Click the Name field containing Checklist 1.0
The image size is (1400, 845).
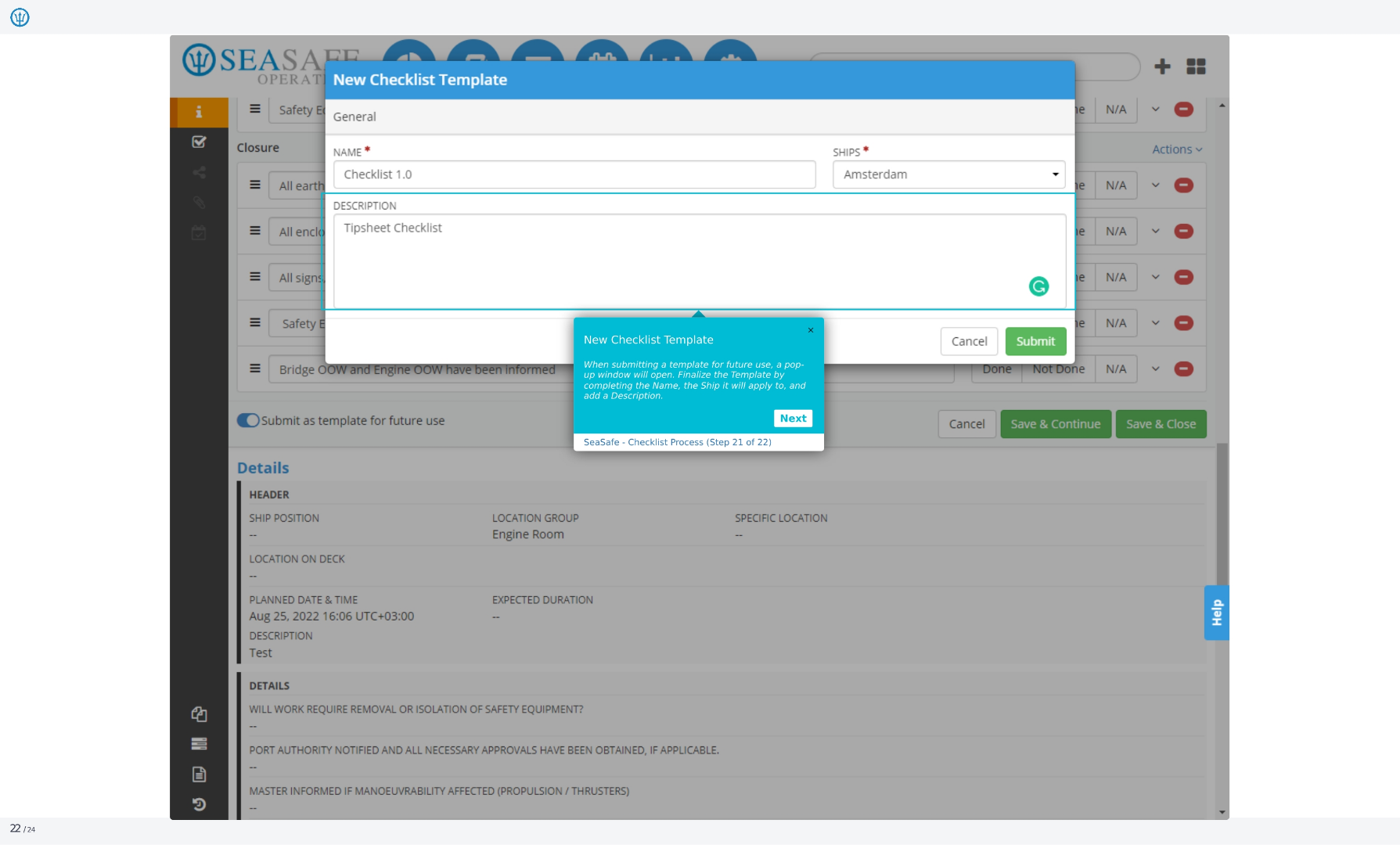(x=574, y=174)
